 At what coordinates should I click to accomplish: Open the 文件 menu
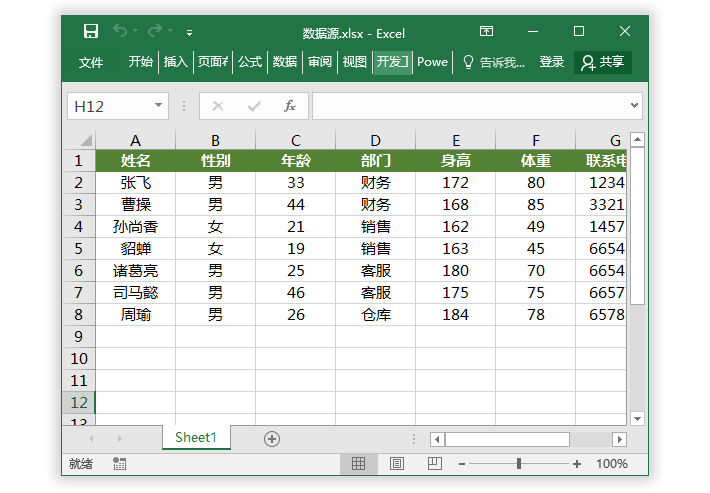[91, 62]
